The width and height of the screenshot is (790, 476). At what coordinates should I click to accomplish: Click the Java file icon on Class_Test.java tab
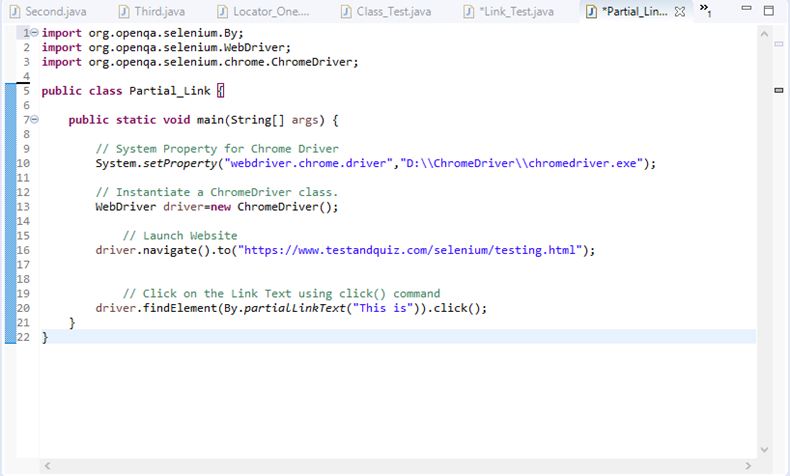click(346, 12)
